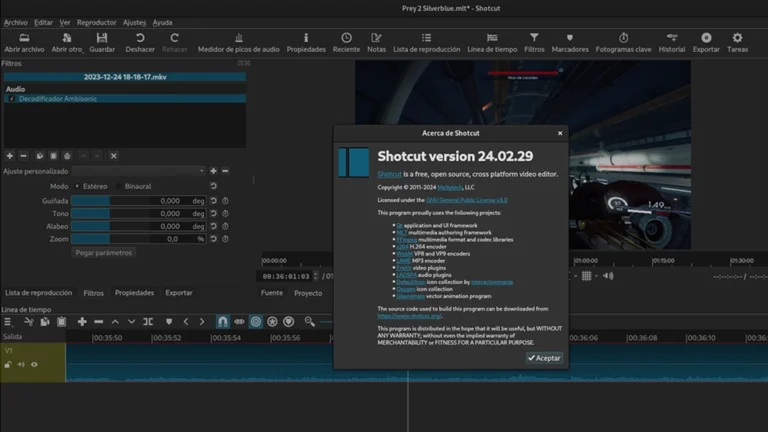
Task: Open Fotogramas clave from the toolbar
Action: (x=623, y=38)
